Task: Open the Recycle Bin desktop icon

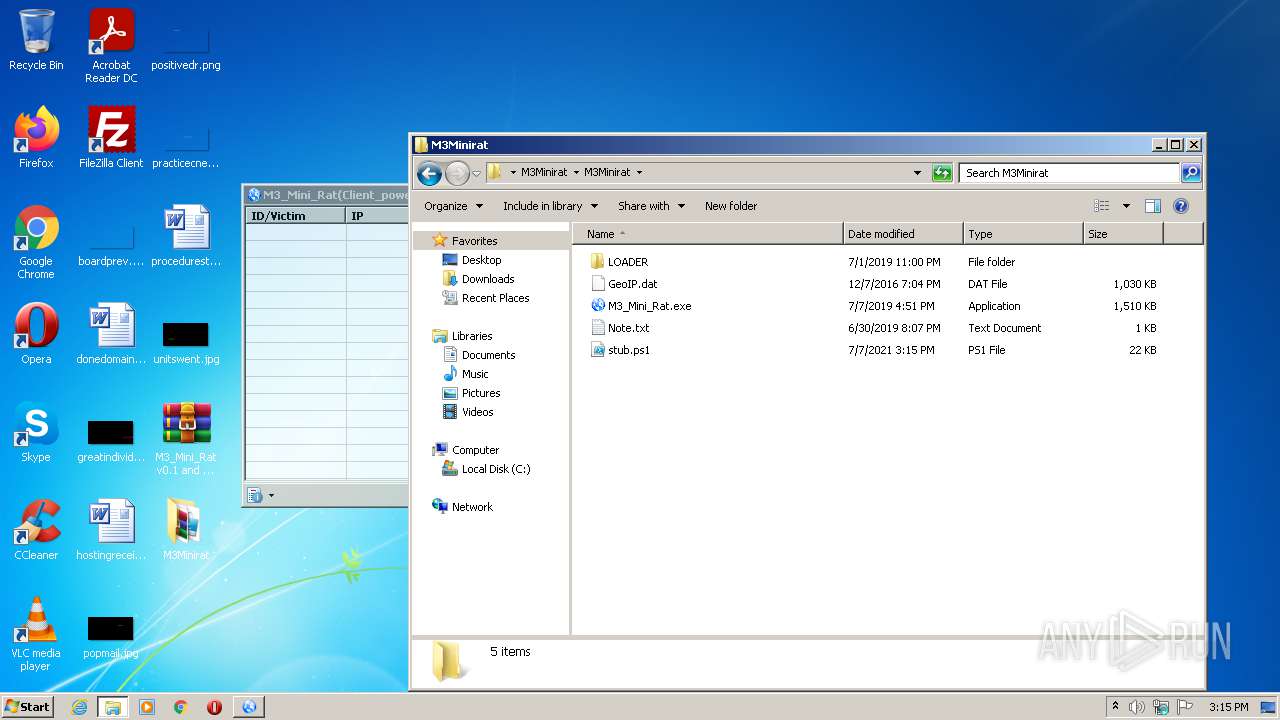Action: (36, 40)
